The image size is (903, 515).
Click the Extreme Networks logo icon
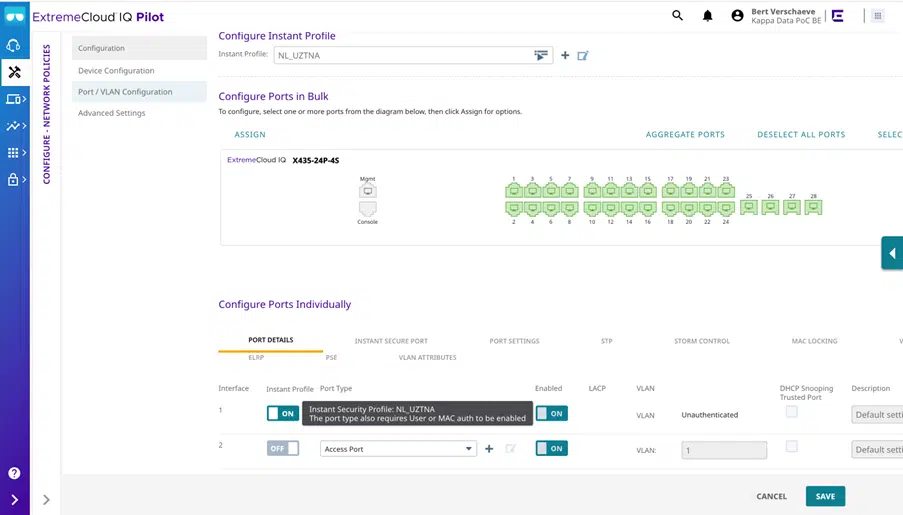[x=838, y=16]
